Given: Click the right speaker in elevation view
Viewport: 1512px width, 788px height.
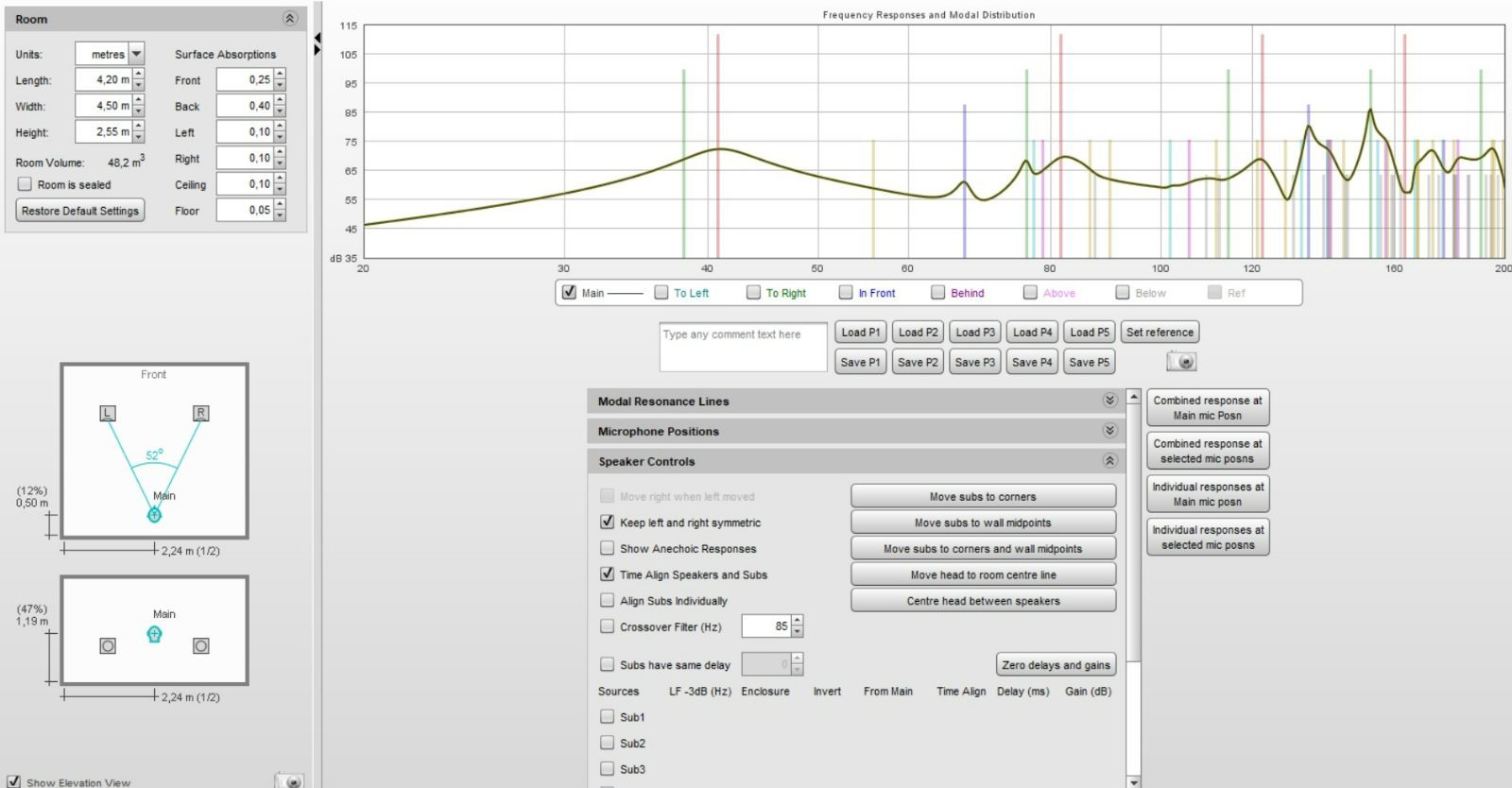Looking at the screenshot, I should point(200,646).
